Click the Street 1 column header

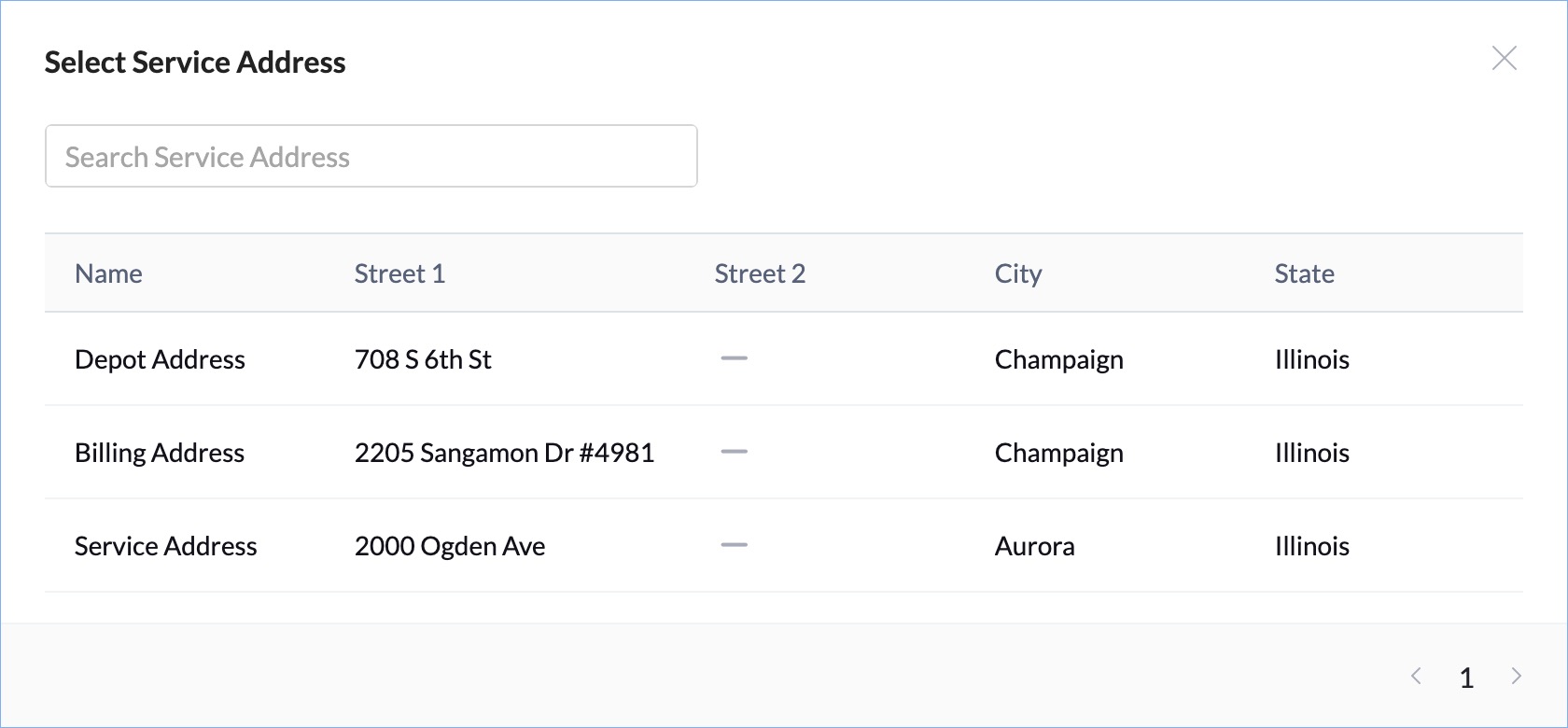click(x=399, y=273)
